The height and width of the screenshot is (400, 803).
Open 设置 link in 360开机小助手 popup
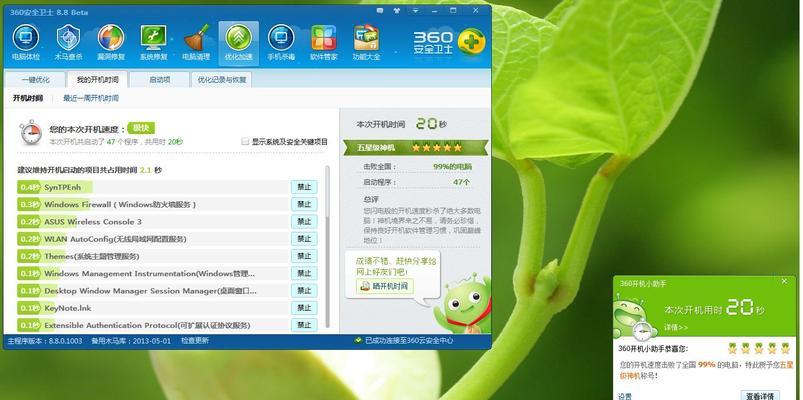(625, 396)
